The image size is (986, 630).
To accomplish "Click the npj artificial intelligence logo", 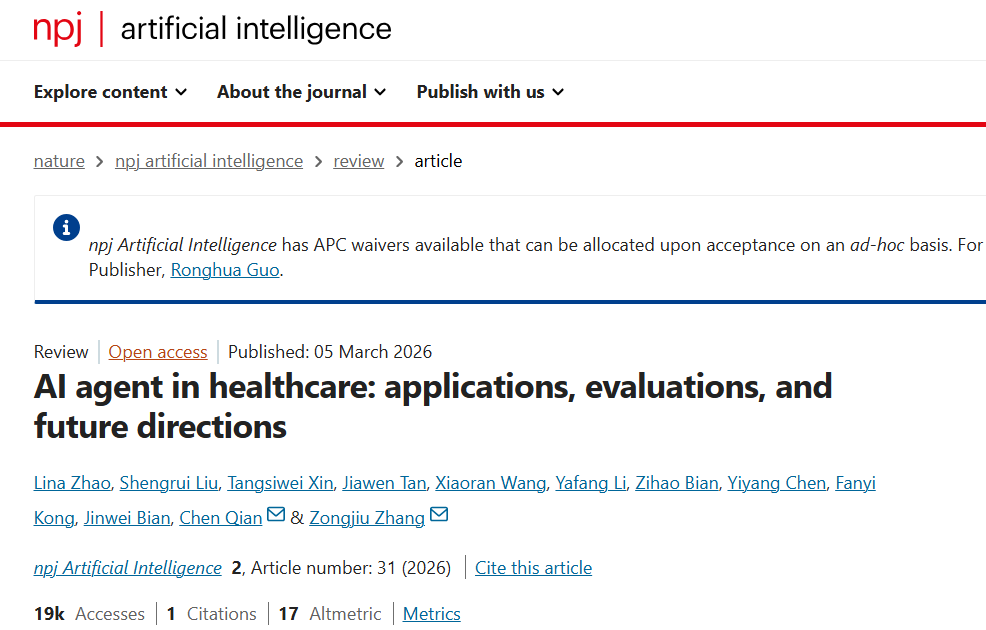I will 212,29.
